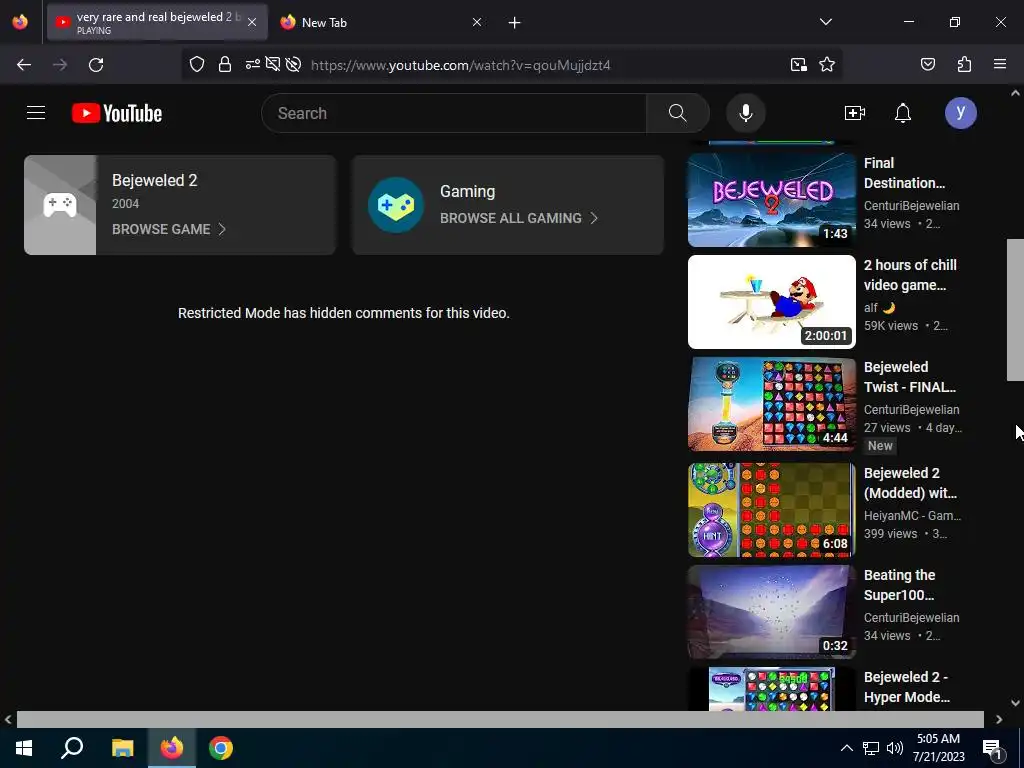This screenshot has height=768, width=1024.
Task: View site security padlock info
Action: click(225, 65)
